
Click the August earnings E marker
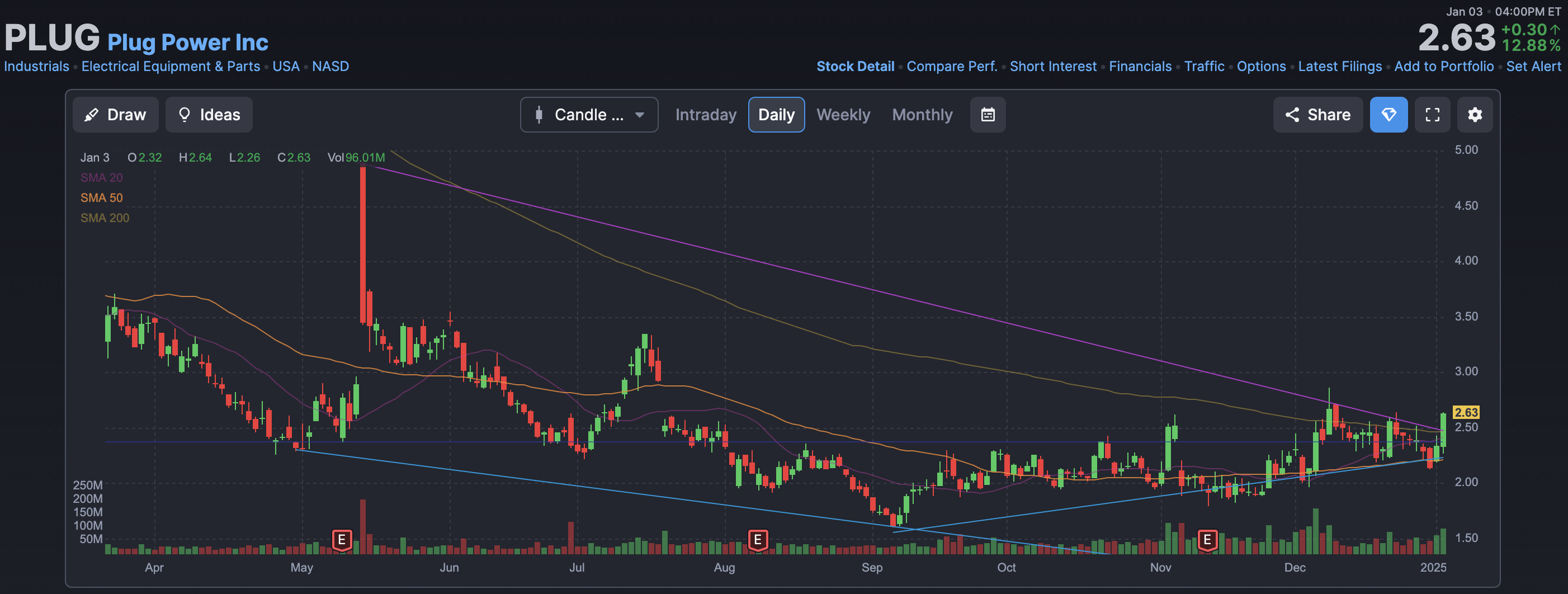click(757, 540)
